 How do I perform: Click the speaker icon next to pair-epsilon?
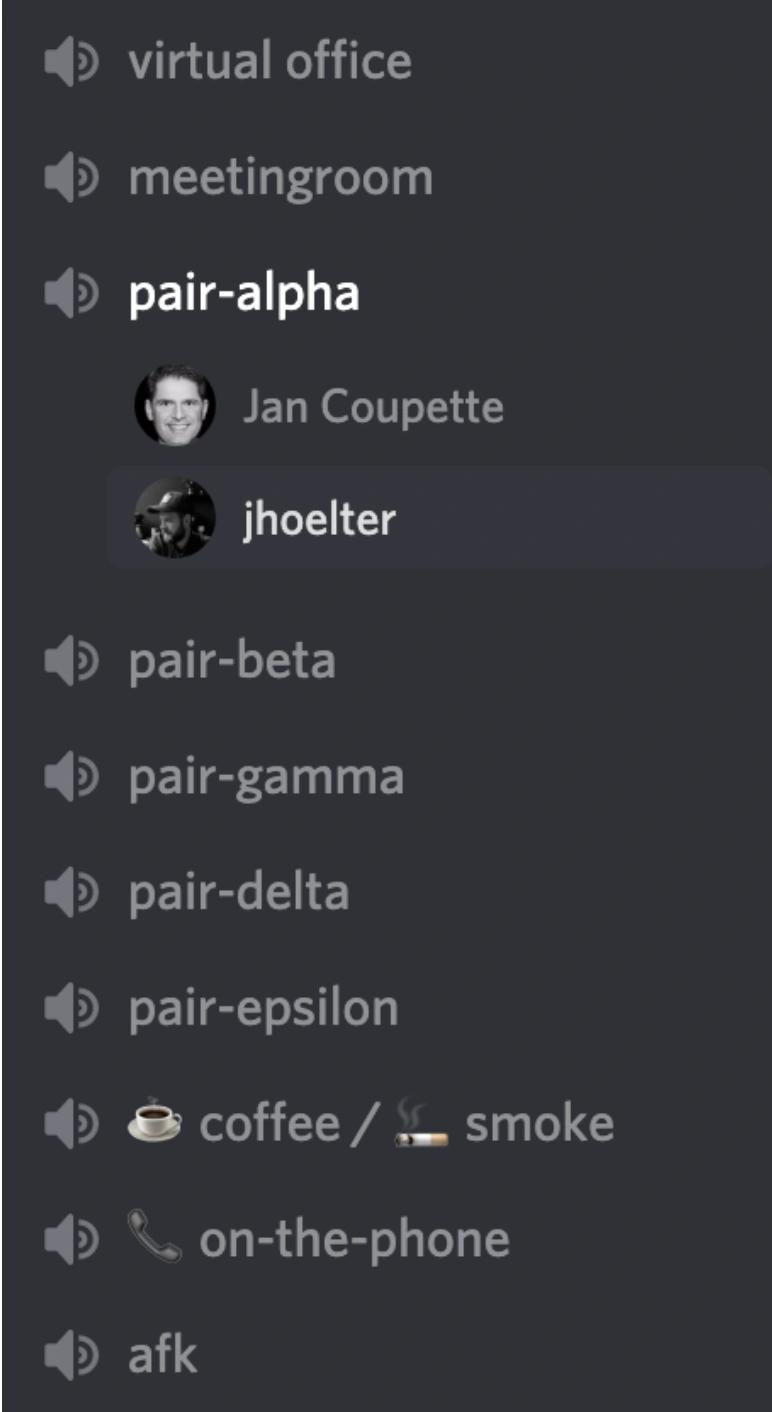[71, 1008]
